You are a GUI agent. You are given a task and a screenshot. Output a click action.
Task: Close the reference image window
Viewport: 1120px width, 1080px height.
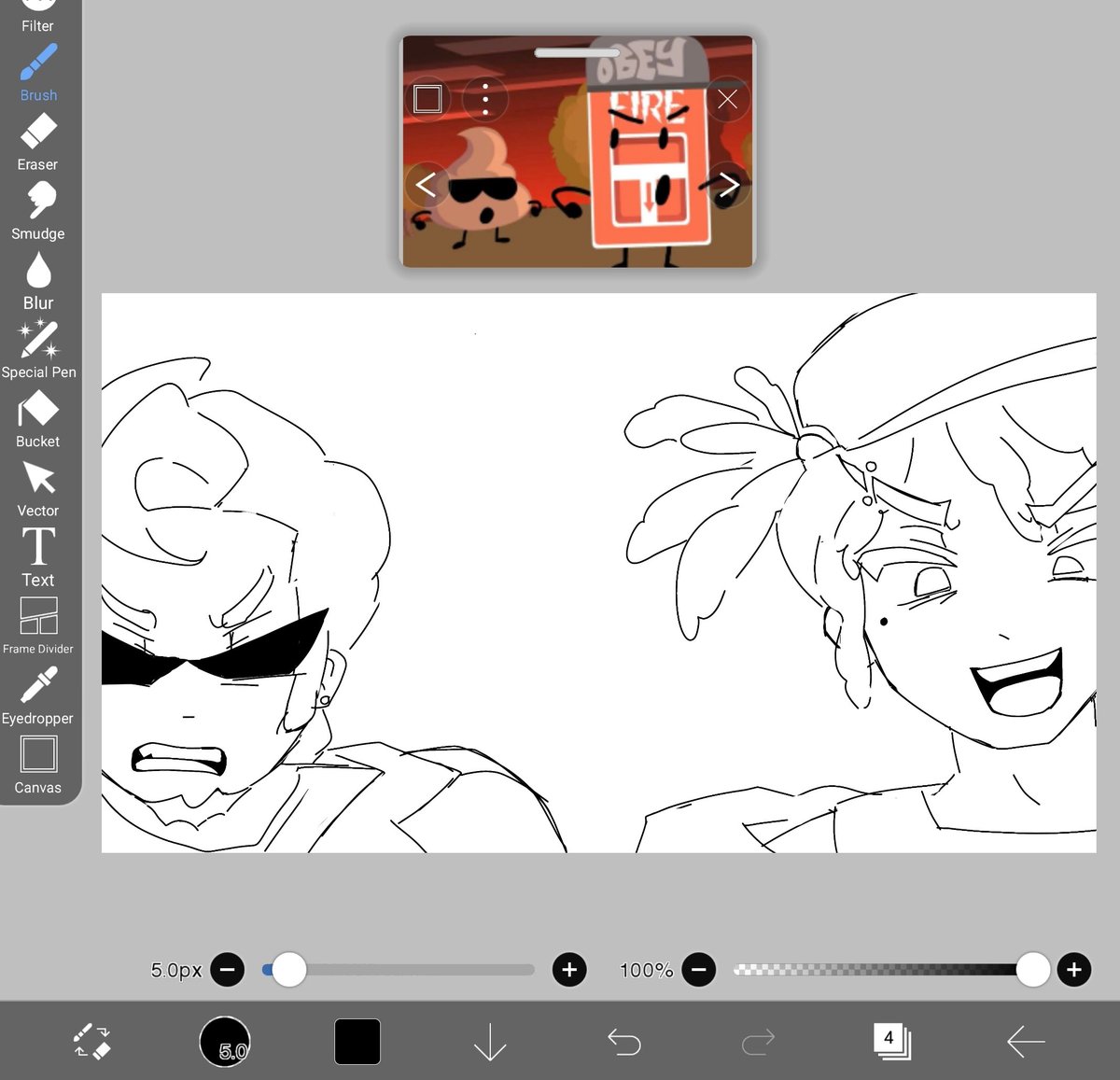pos(727,99)
